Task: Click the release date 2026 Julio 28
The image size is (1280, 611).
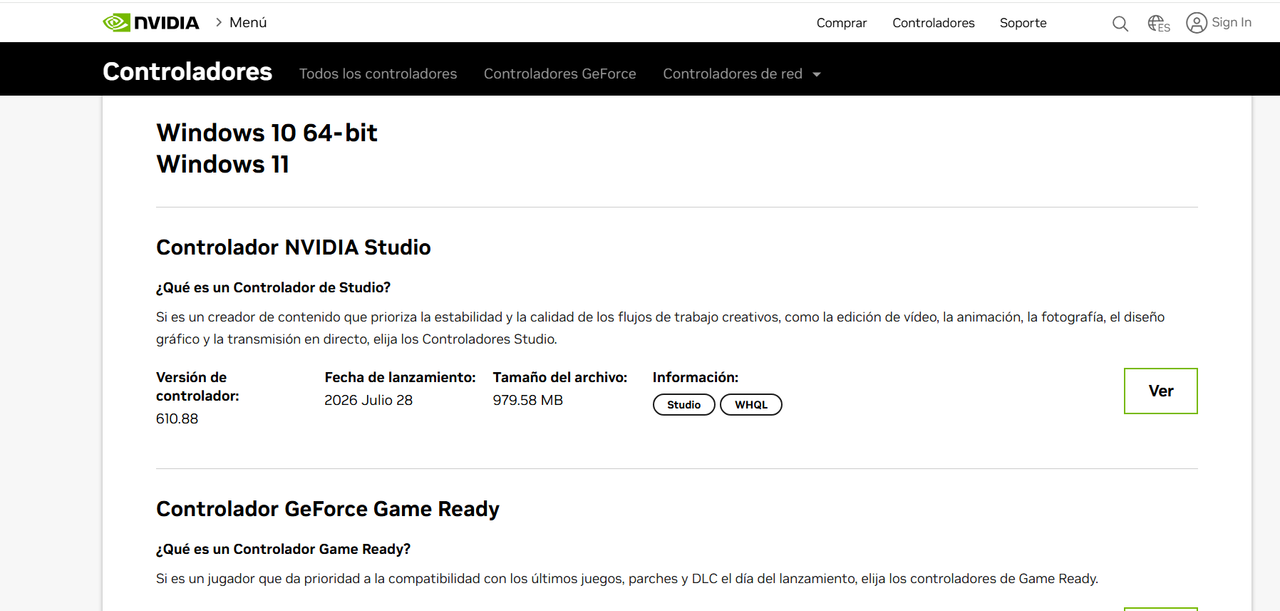Action: click(369, 400)
